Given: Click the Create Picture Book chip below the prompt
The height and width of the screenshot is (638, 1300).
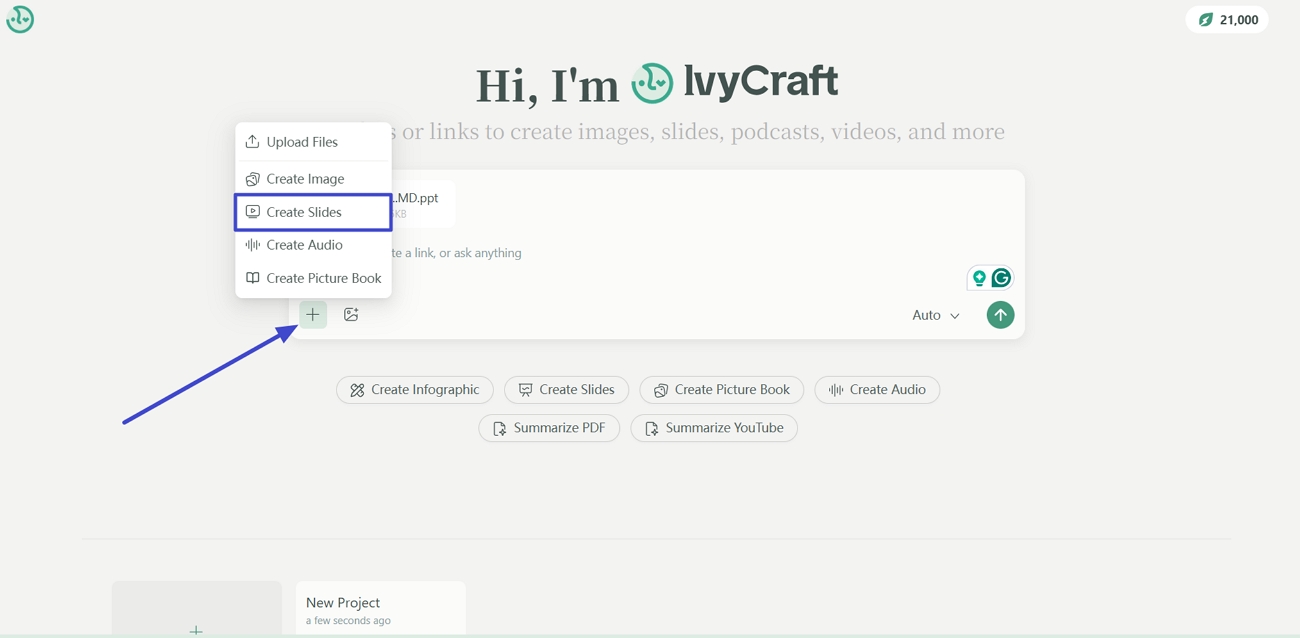Looking at the screenshot, I should [722, 390].
